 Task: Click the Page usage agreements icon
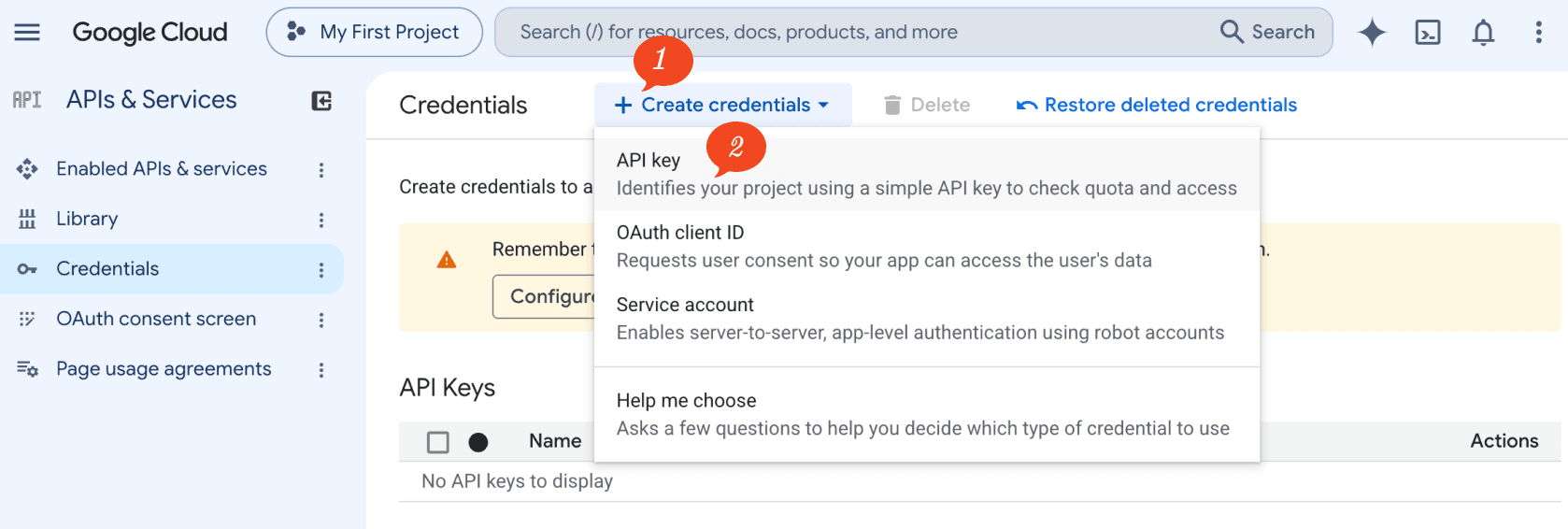click(x=27, y=369)
